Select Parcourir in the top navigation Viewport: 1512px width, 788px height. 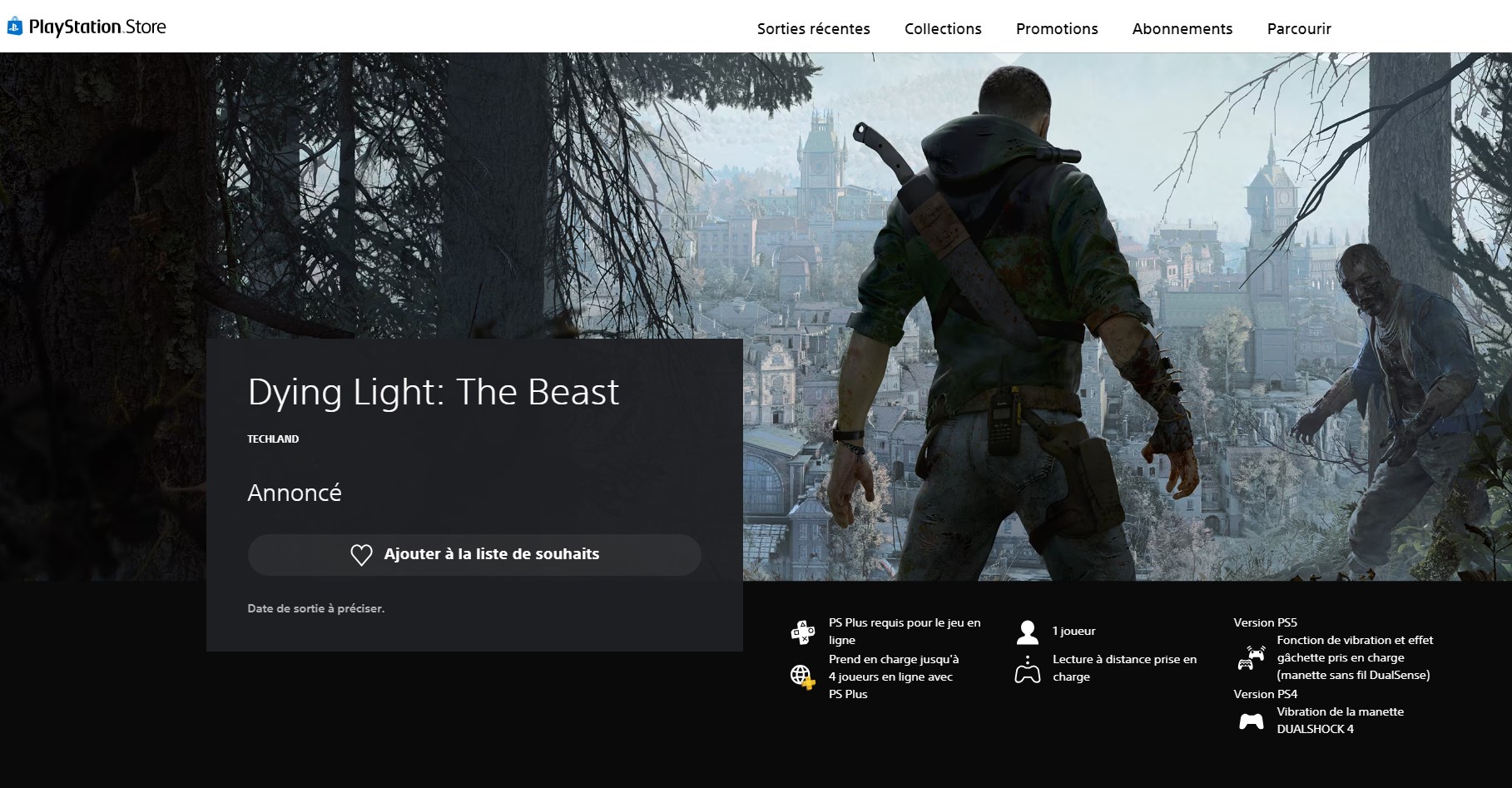tap(1299, 29)
